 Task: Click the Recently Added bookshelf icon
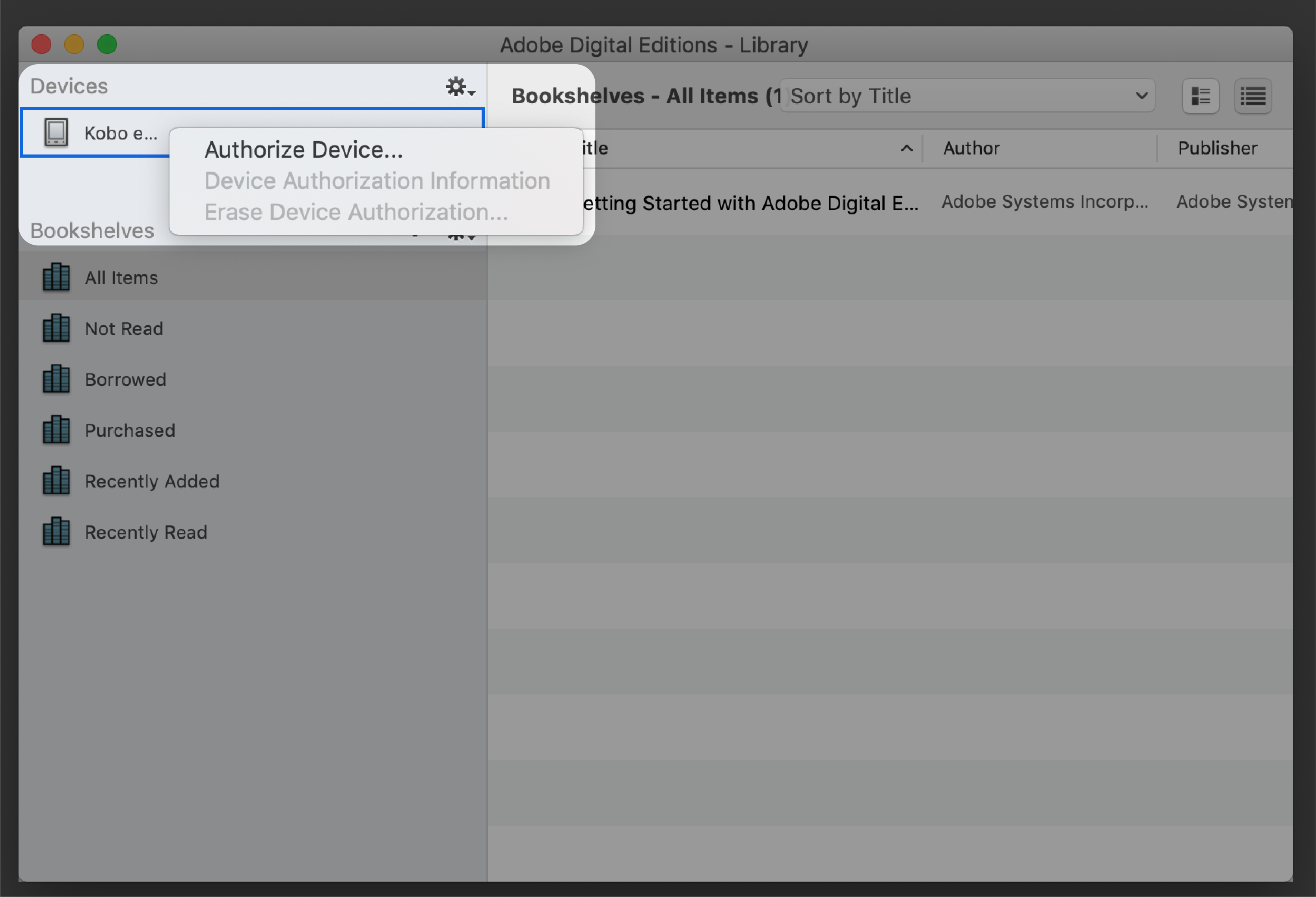tap(56, 481)
